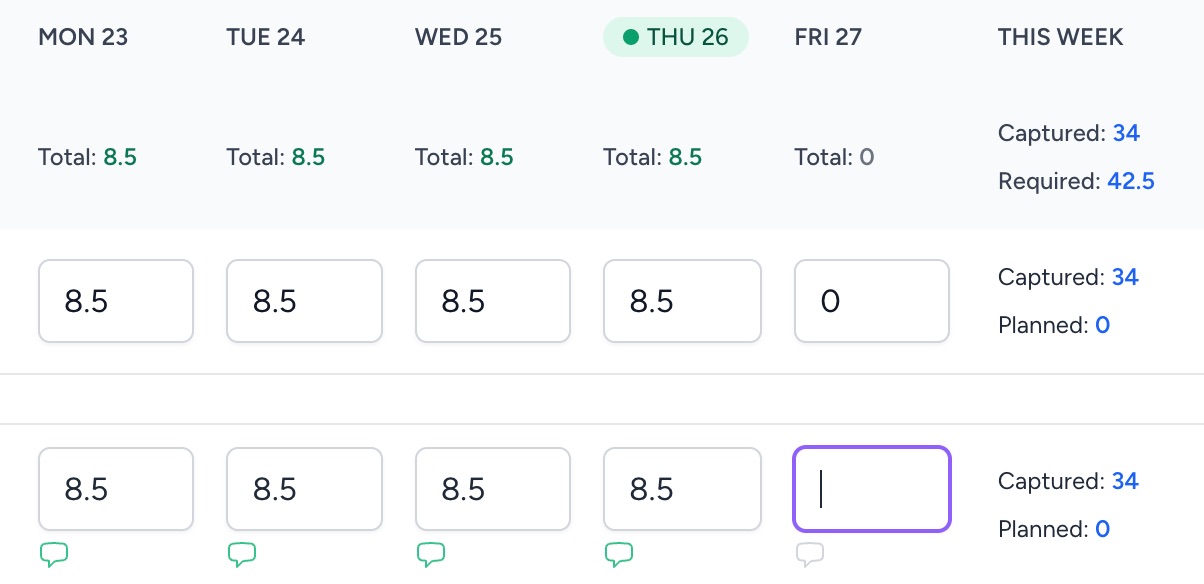Click the bottom row's Planned 0 value

pos(1102,529)
